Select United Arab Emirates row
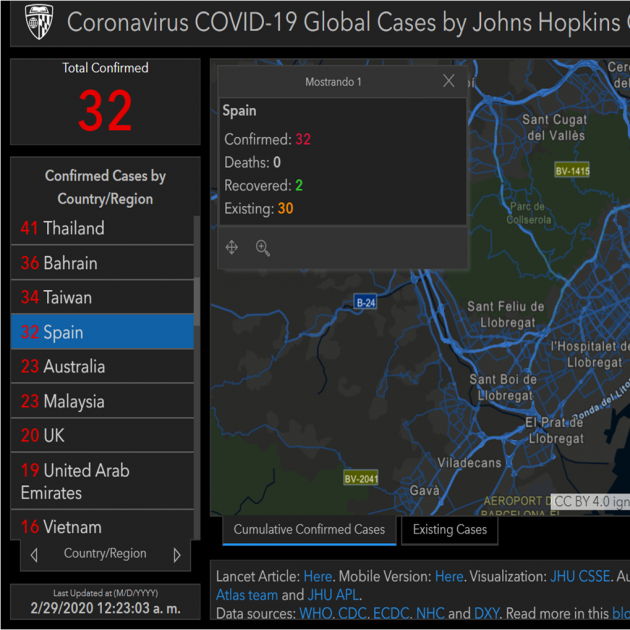 click(102, 481)
